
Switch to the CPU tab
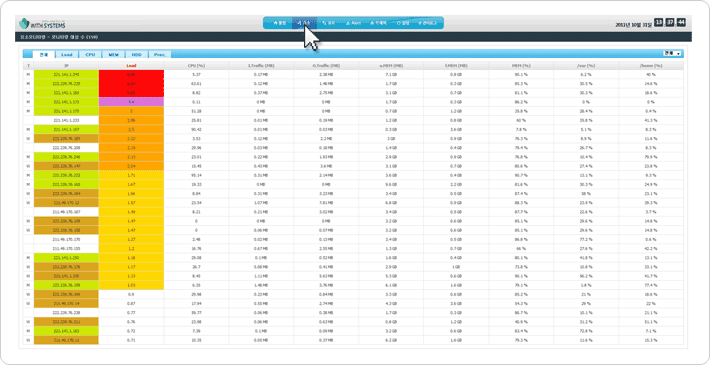pos(90,54)
